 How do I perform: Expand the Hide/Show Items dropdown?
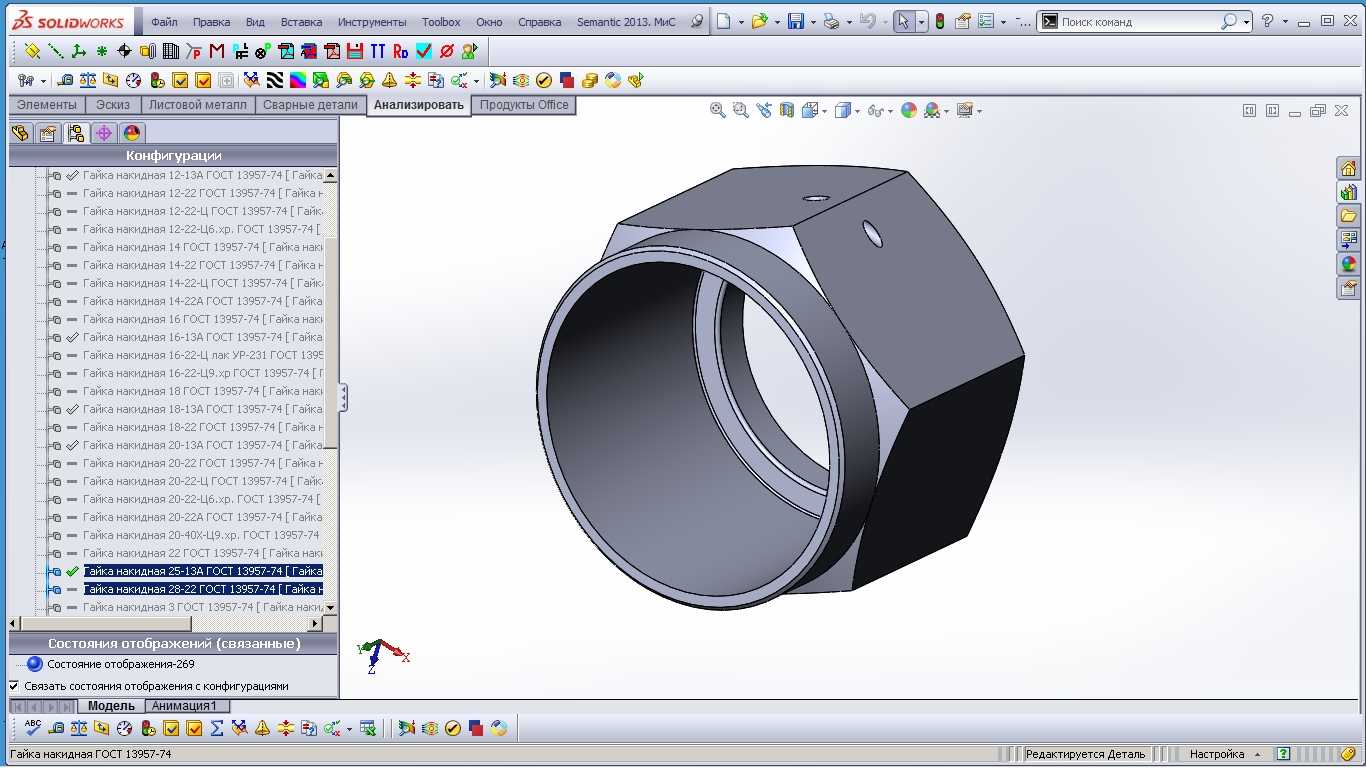pyautogui.click(x=889, y=111)
